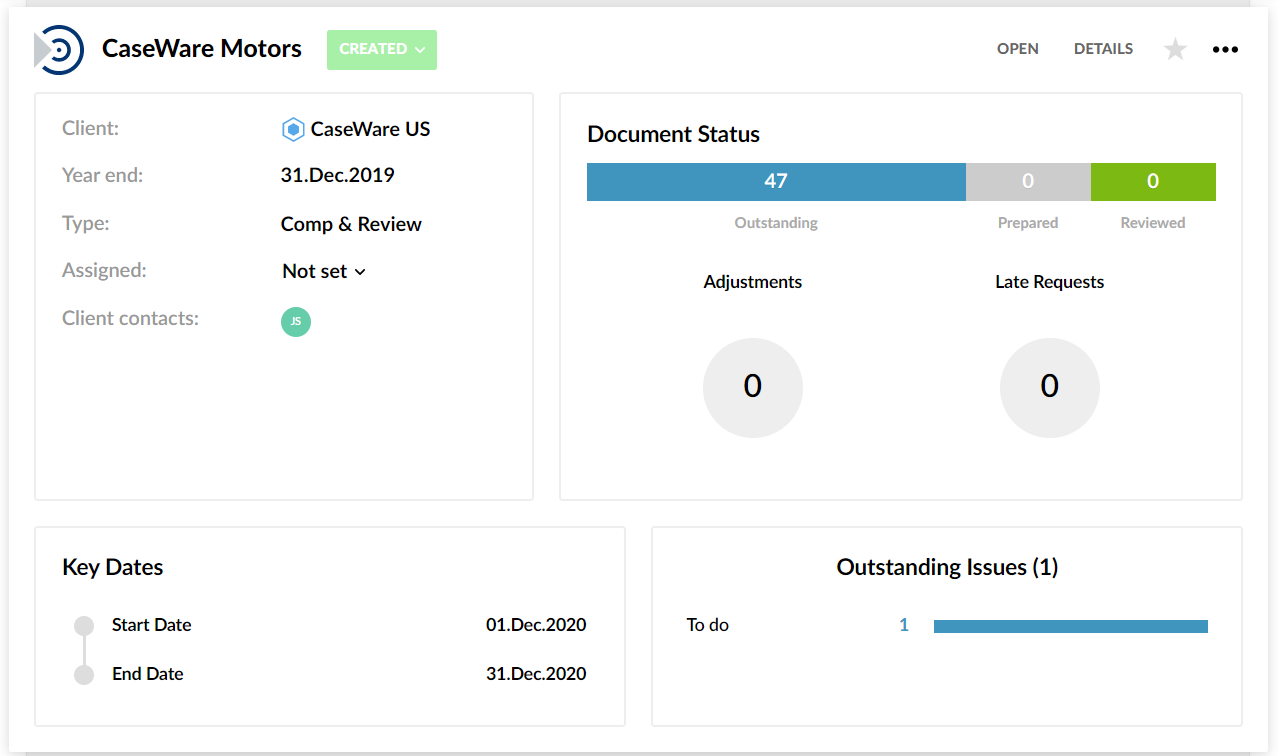Star this engagement as favorite
This screenshot has width=1278, height=756.
(1175, 49)
